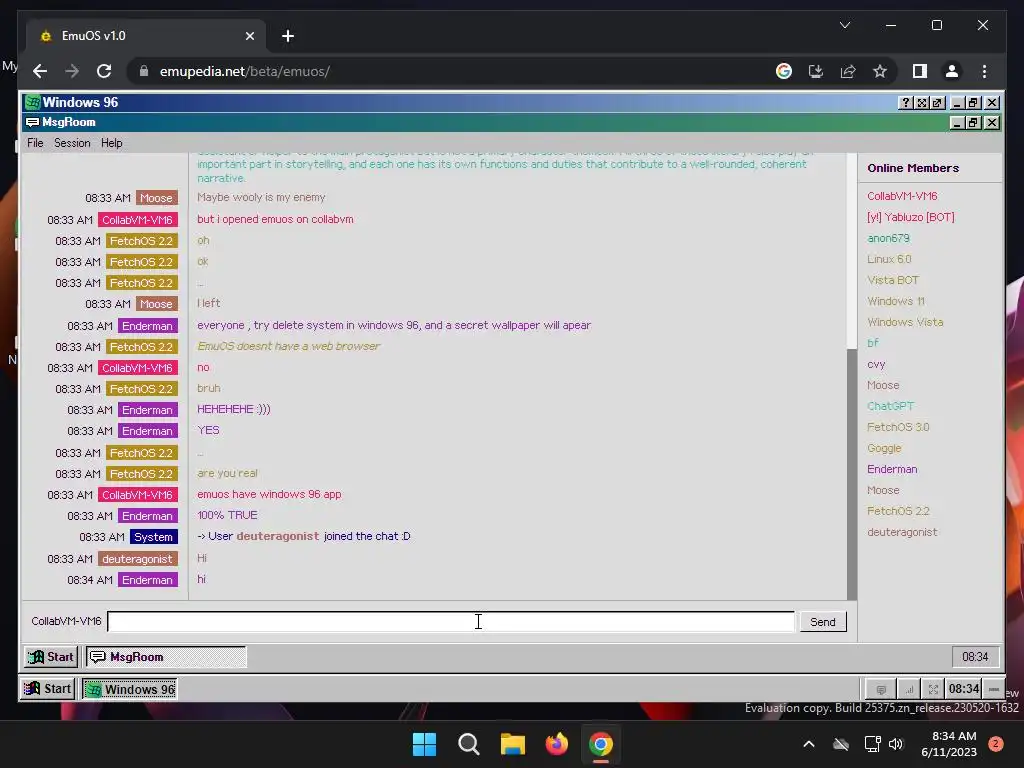Open File Explorer from host taskbar
The width and height of the screenshot is (1024, 768).
[x=513, y=744]
